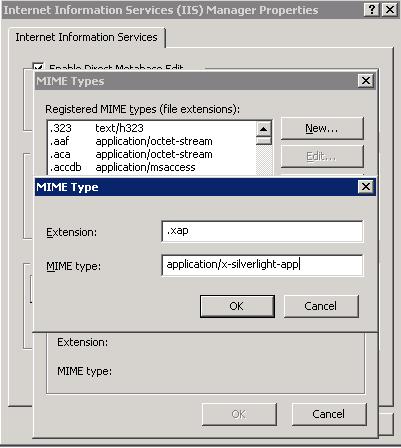Confirm with OK in MIME Type dialog
The width and height of the screenshot is (401, 448).
point(237,306)
